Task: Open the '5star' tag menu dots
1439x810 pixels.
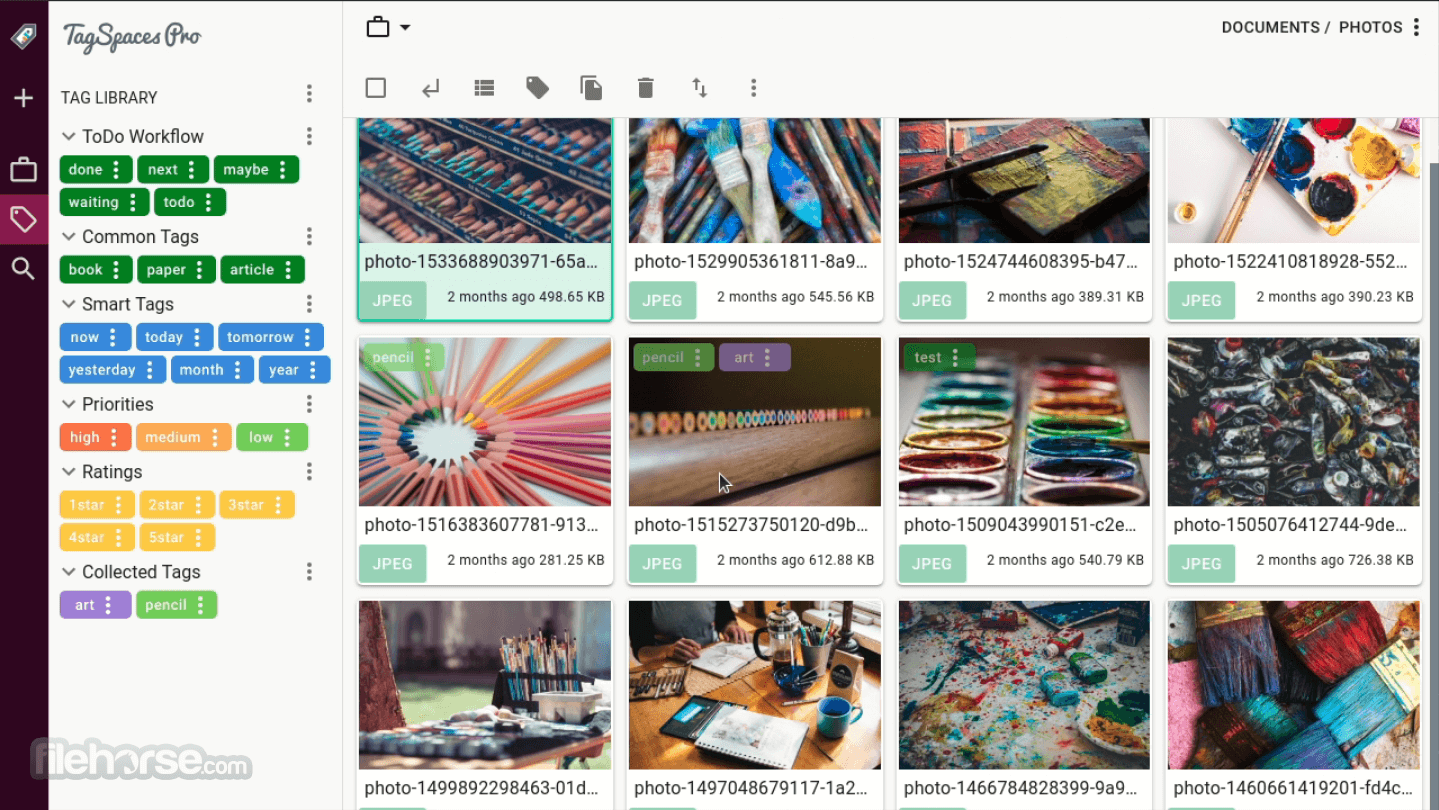Action: coord(198,537)
